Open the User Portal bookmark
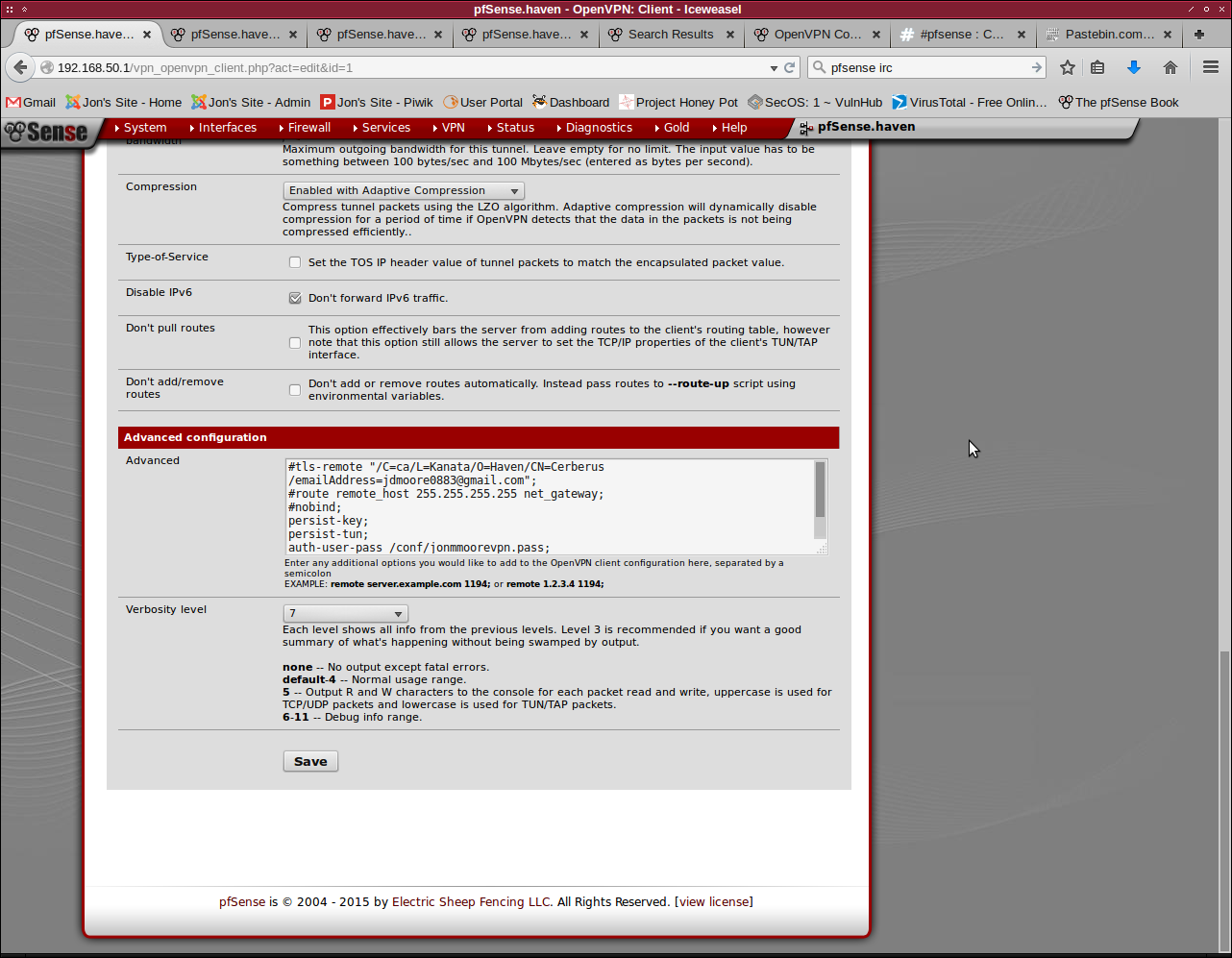Screen dimensions: 1232x958 482,102
